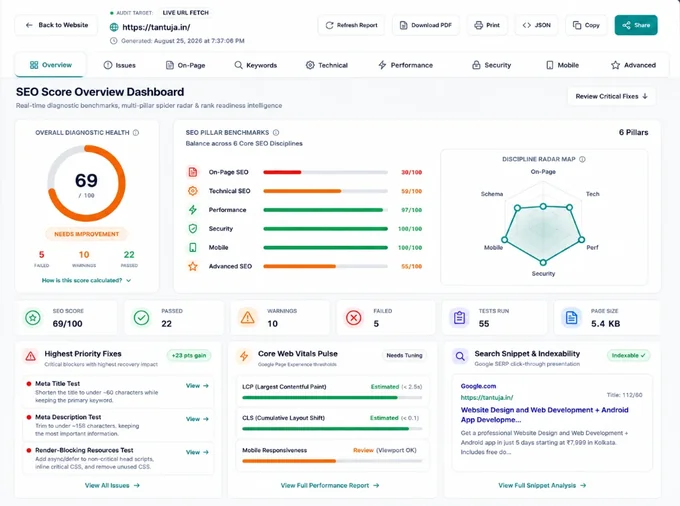Download the PDF report
The height and width of the screenshot is (506, 680).
point(426,25)
